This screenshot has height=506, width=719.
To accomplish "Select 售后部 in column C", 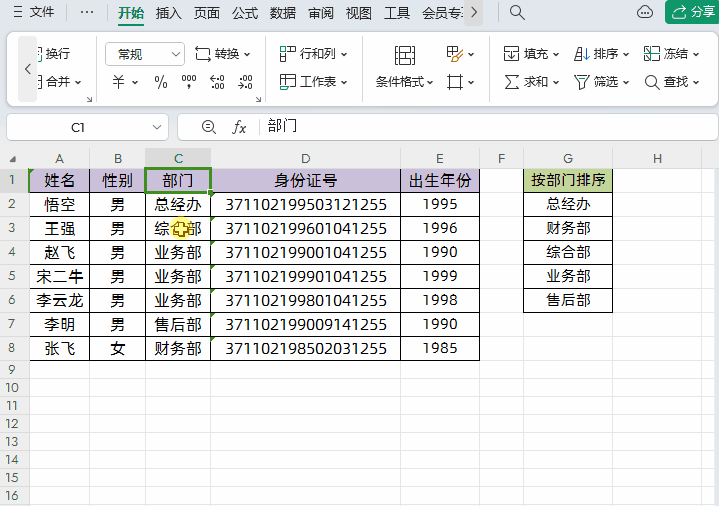I will 178,324.
